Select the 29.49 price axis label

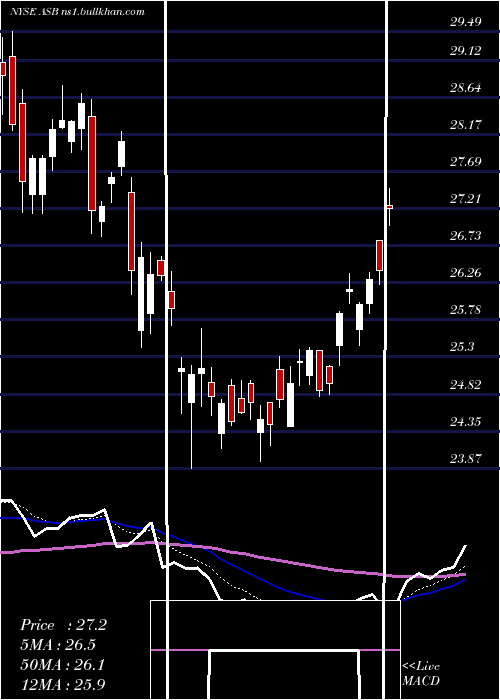point(466,21)
